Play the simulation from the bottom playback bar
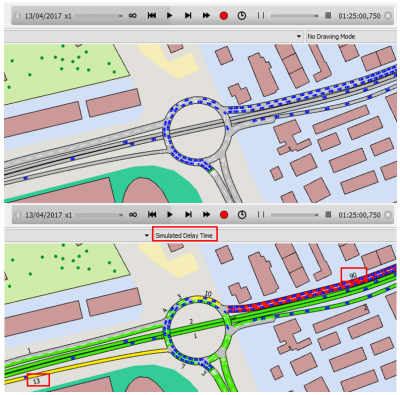Image resolution: width=400 pixels, height=395 pixels. pyautogui.click(x=170, y=215)
